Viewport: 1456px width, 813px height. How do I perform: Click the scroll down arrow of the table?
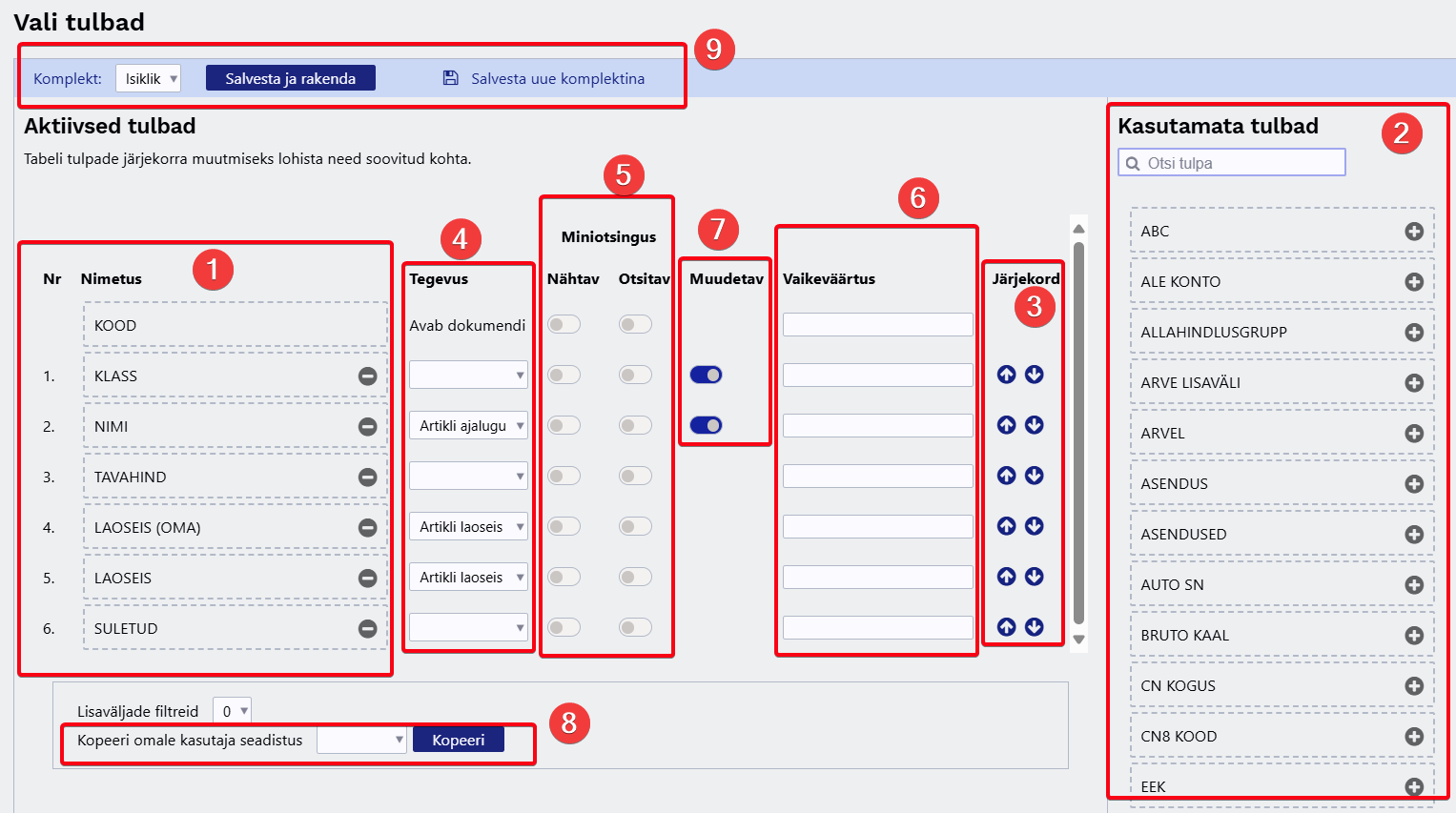pyautogui.click(x=1079, y=640)
